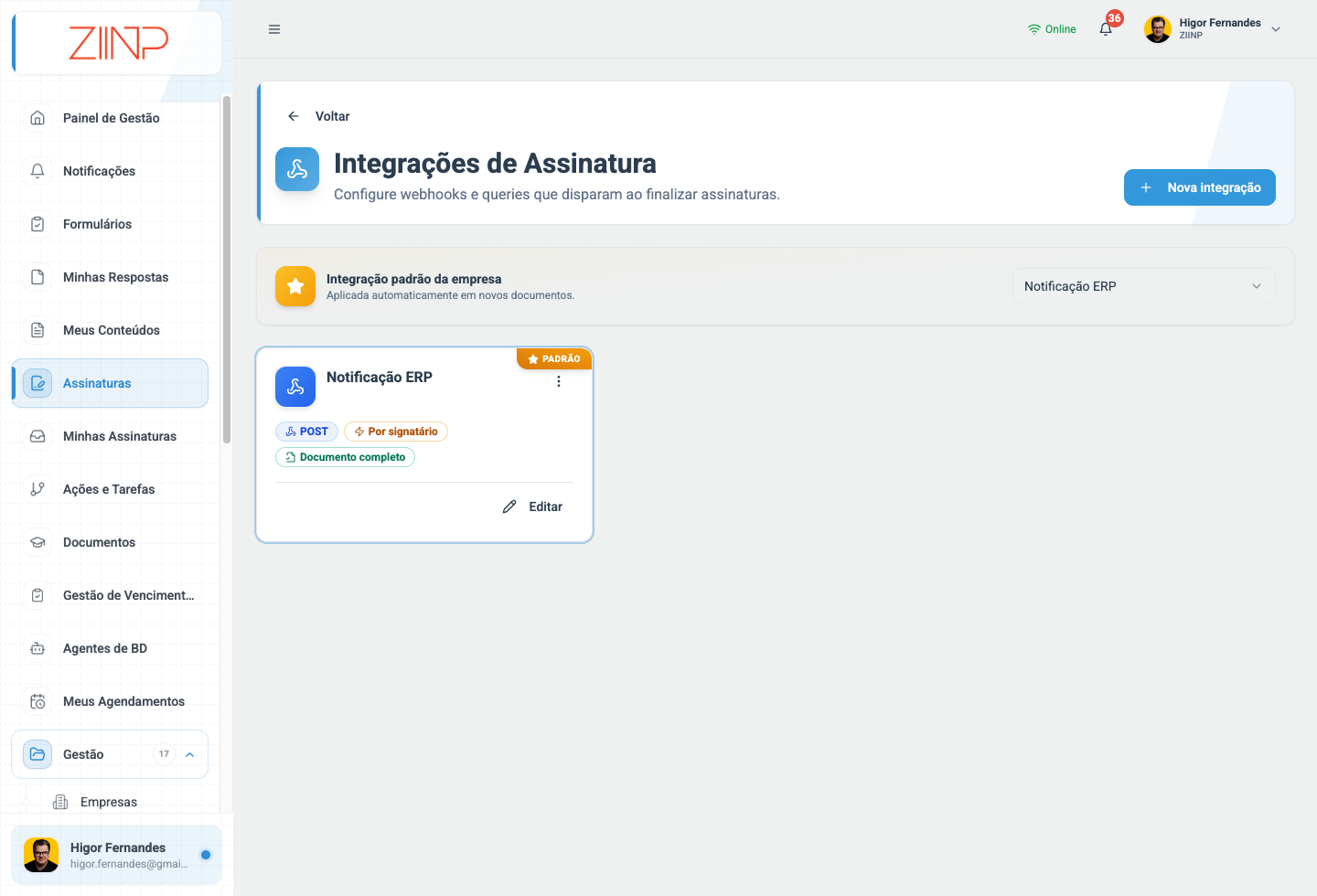Click the webhook icon on Notificação ERP card

tap(295, 387)
